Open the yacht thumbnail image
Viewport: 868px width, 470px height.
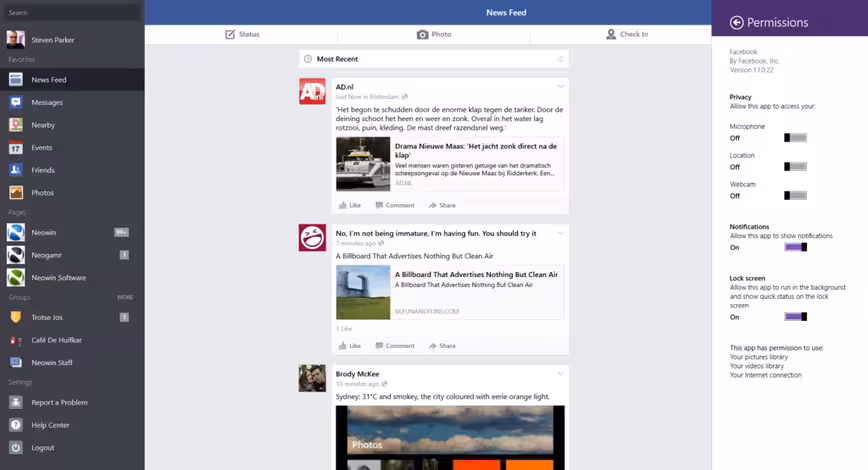(363, 164)
